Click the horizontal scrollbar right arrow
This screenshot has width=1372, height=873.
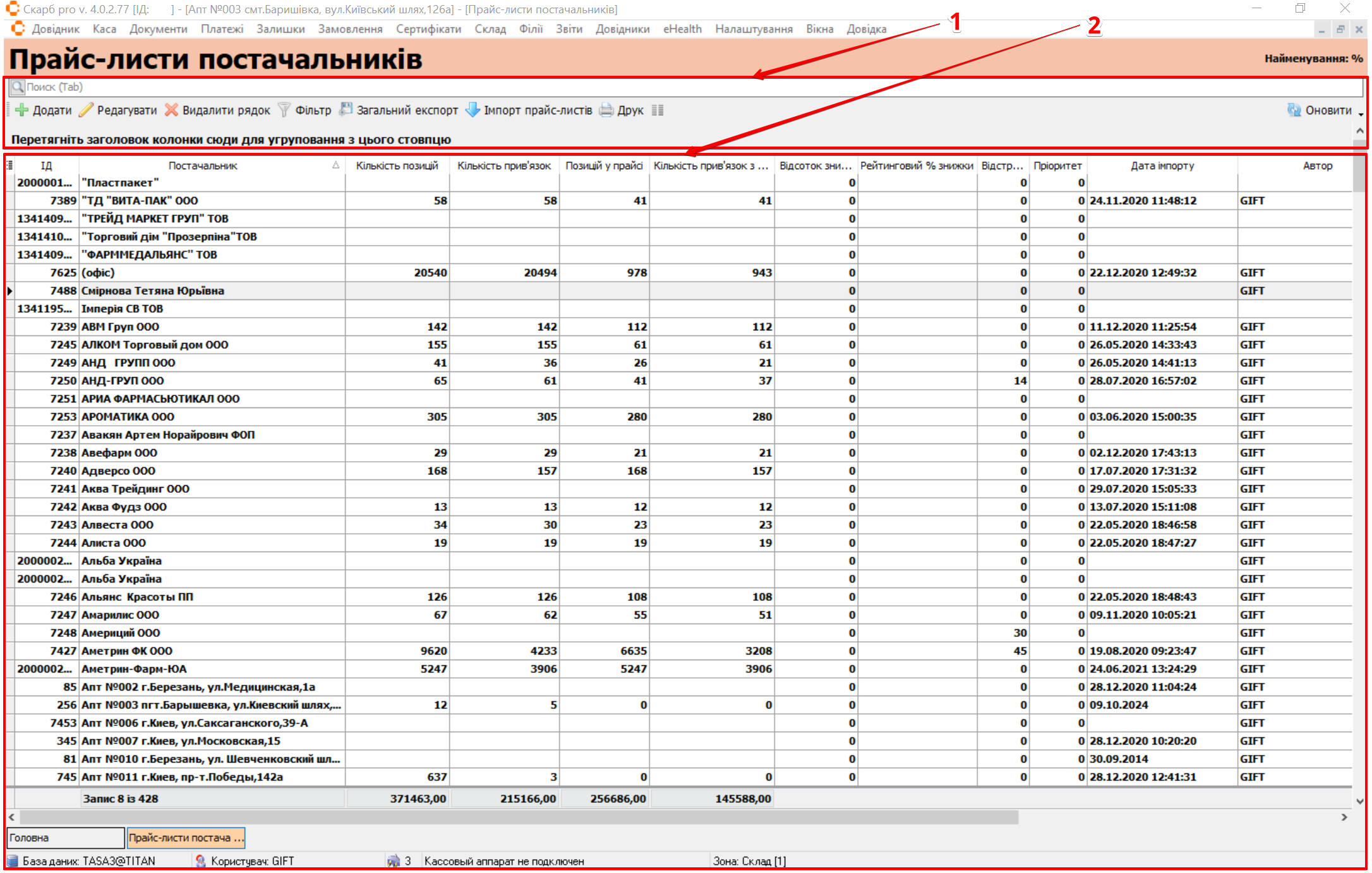click(x=1344, y=817)
